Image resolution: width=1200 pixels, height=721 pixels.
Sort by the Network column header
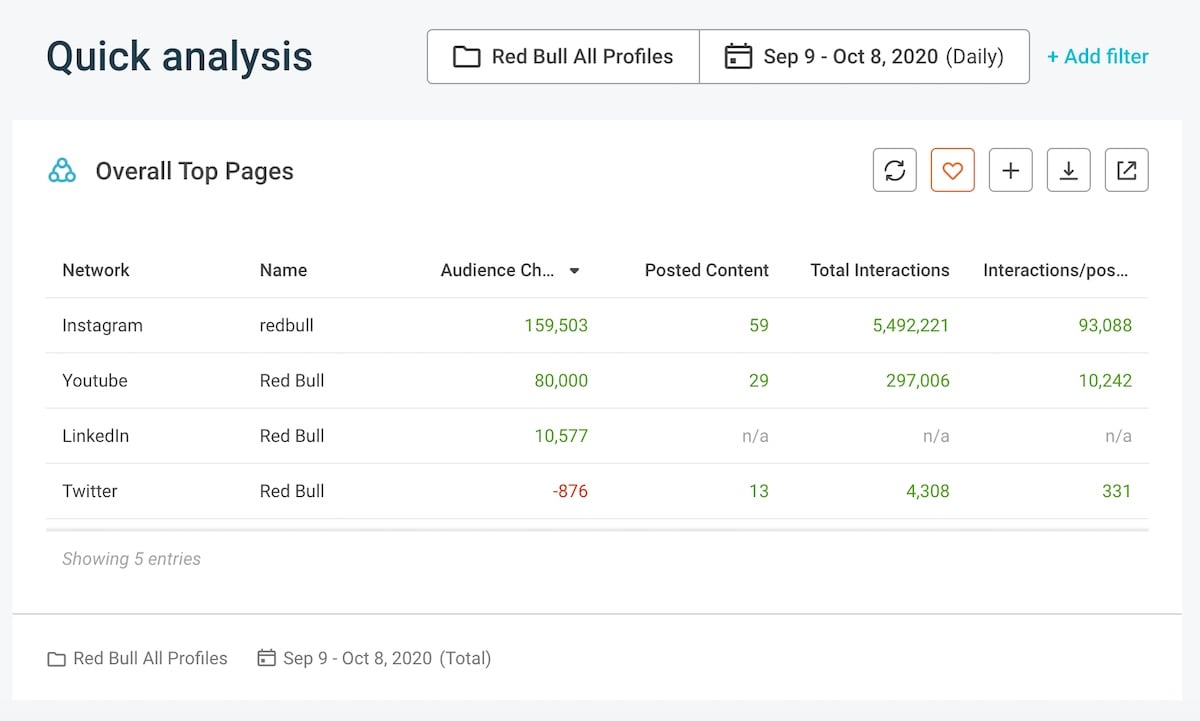pos(96,270)
